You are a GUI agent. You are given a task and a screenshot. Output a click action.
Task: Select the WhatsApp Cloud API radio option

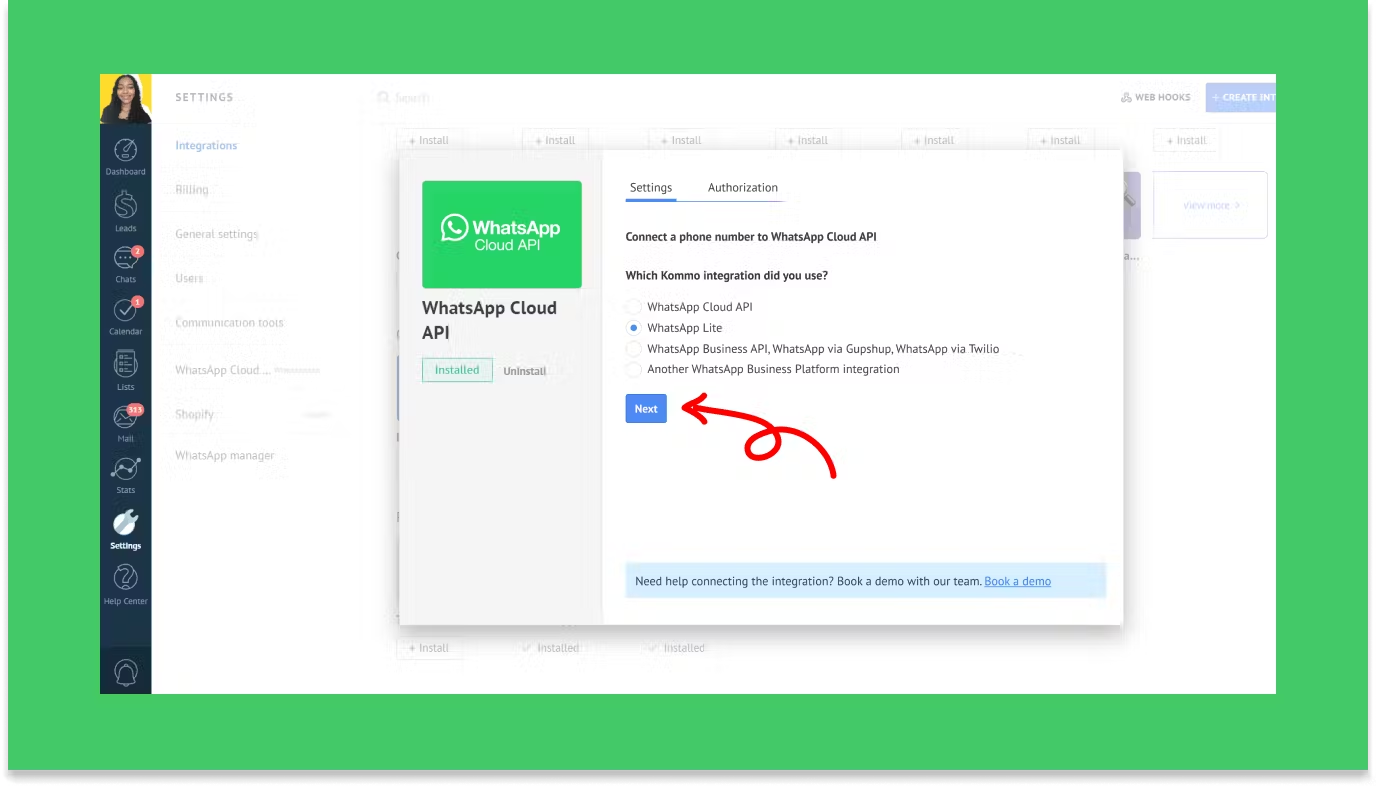[633, 307]
